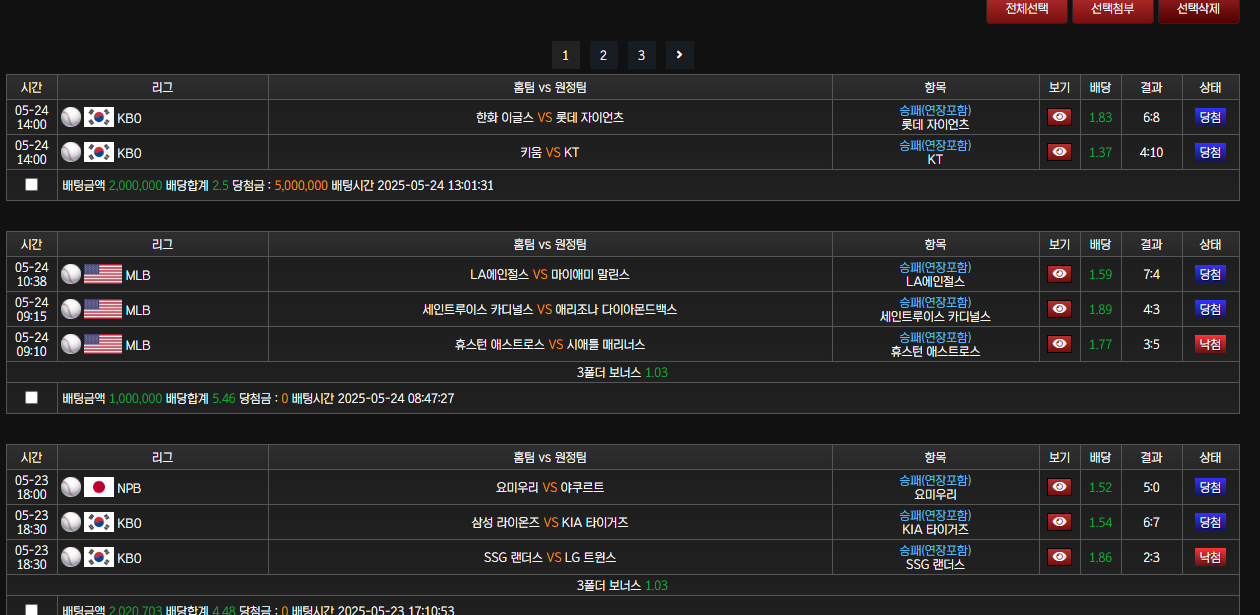Click the result score 5:0
This screenshot has width=1260, height=615.
pos(1151,487)
